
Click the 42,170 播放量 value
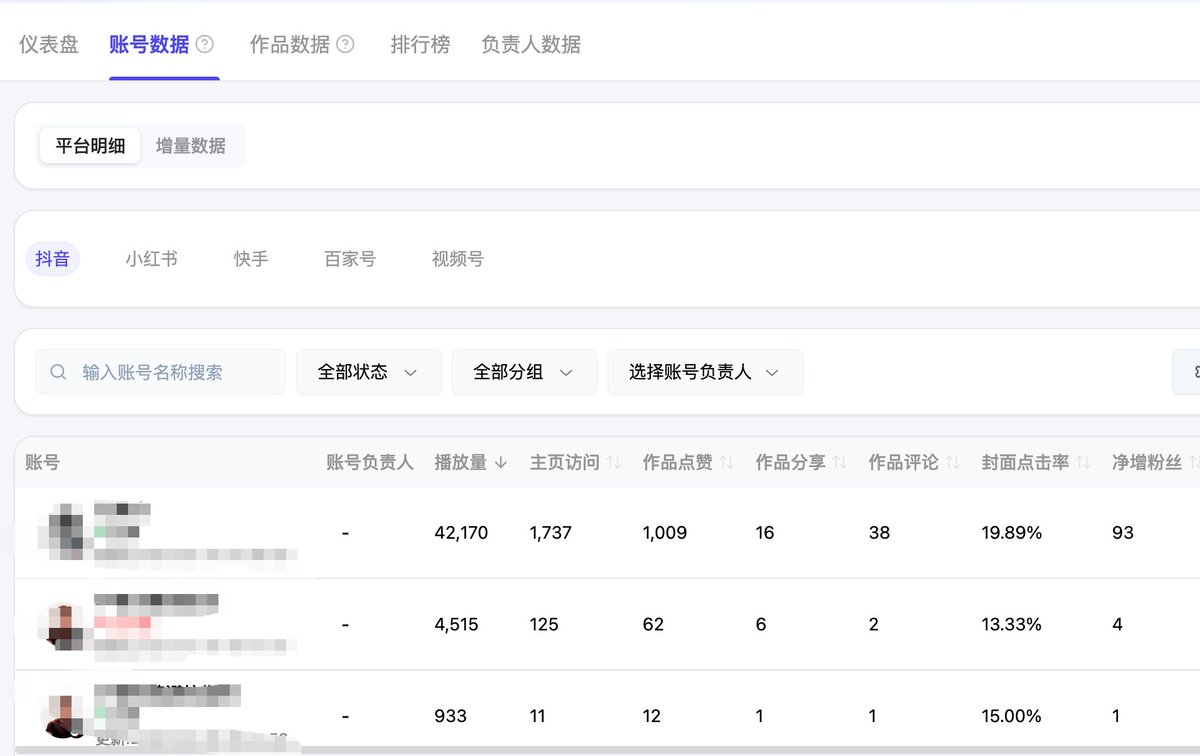(461, 533)
